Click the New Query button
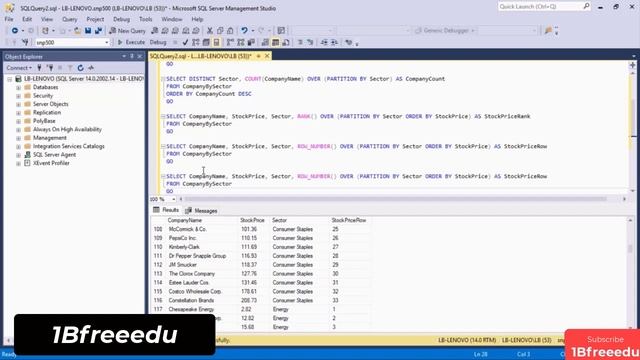Image resolution: width=640 pixels, height=360 pixels. click(127, 31)
